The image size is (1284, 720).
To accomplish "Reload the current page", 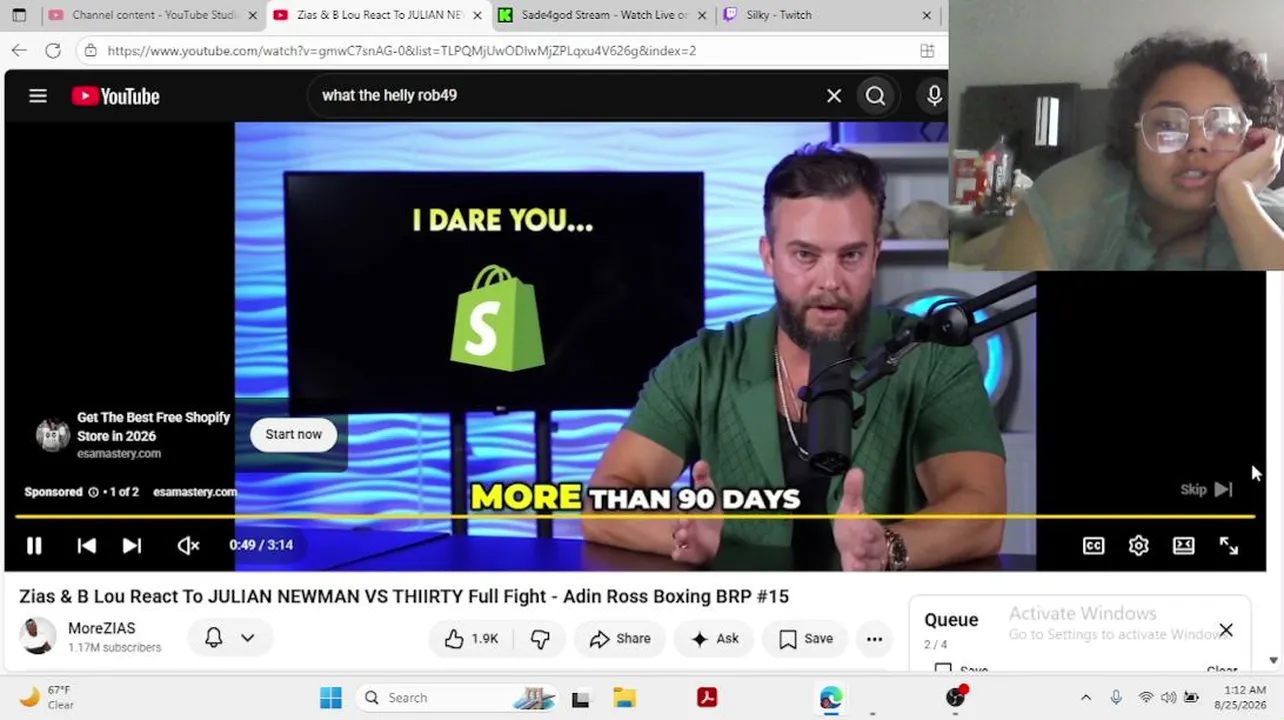I will pos(53,50).
